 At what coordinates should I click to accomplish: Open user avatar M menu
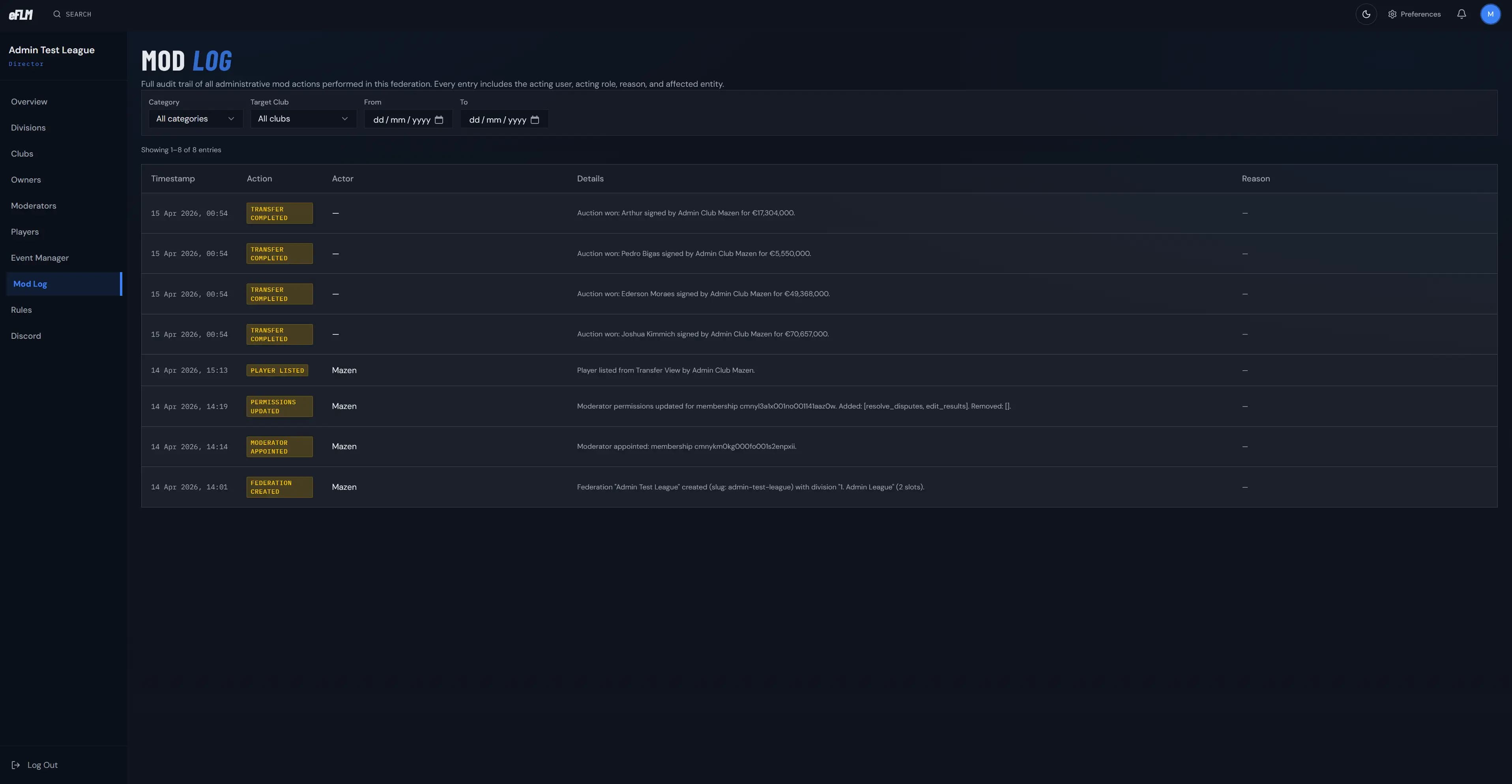point(1490,14)
